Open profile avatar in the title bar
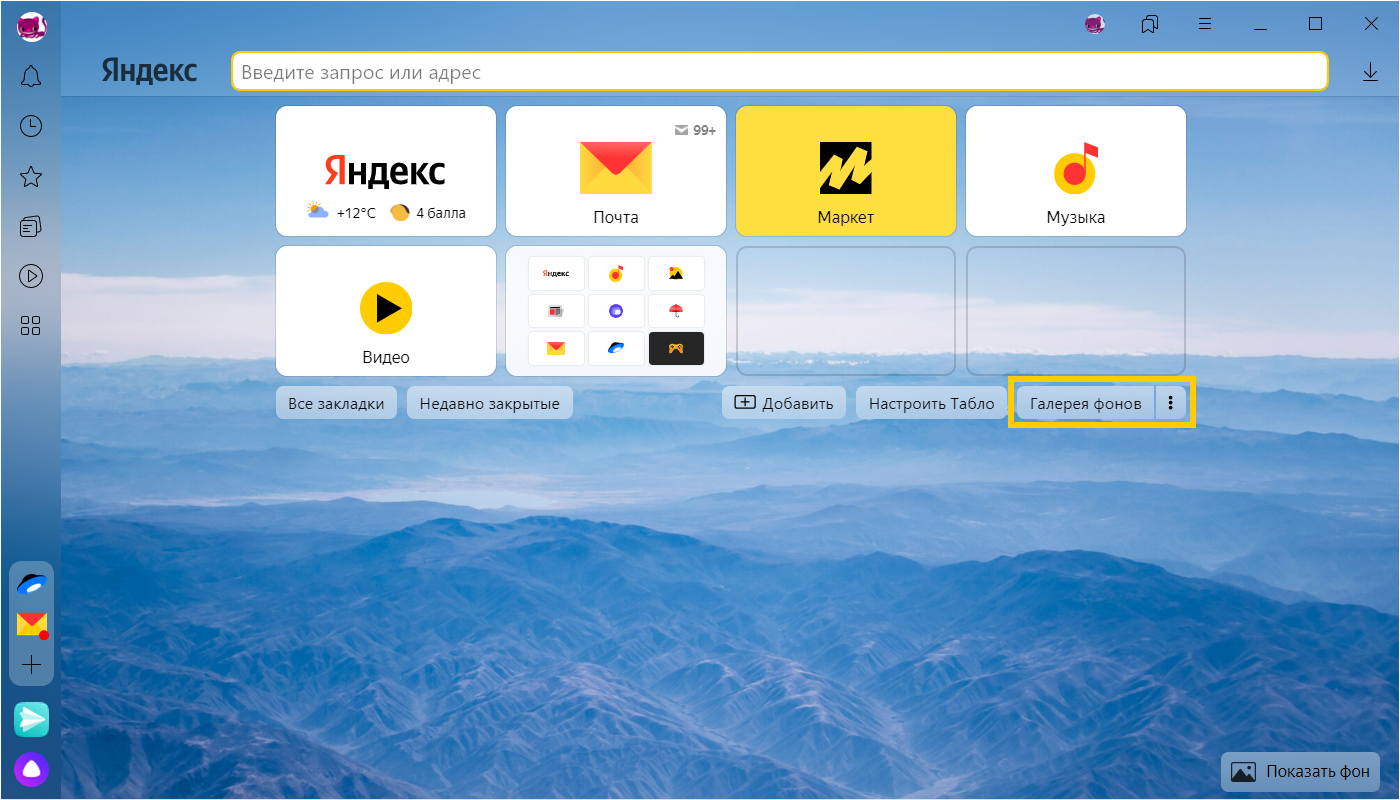The height and width of the screenshot is (800, 1400). [1095, 24]
